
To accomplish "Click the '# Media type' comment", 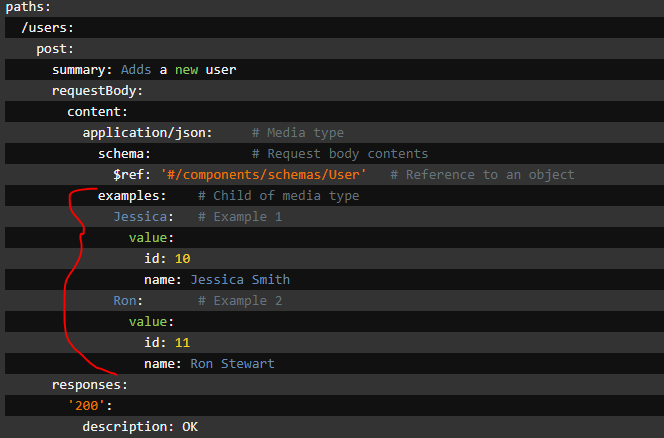I will pyautogui.click(x=298, y=133).
